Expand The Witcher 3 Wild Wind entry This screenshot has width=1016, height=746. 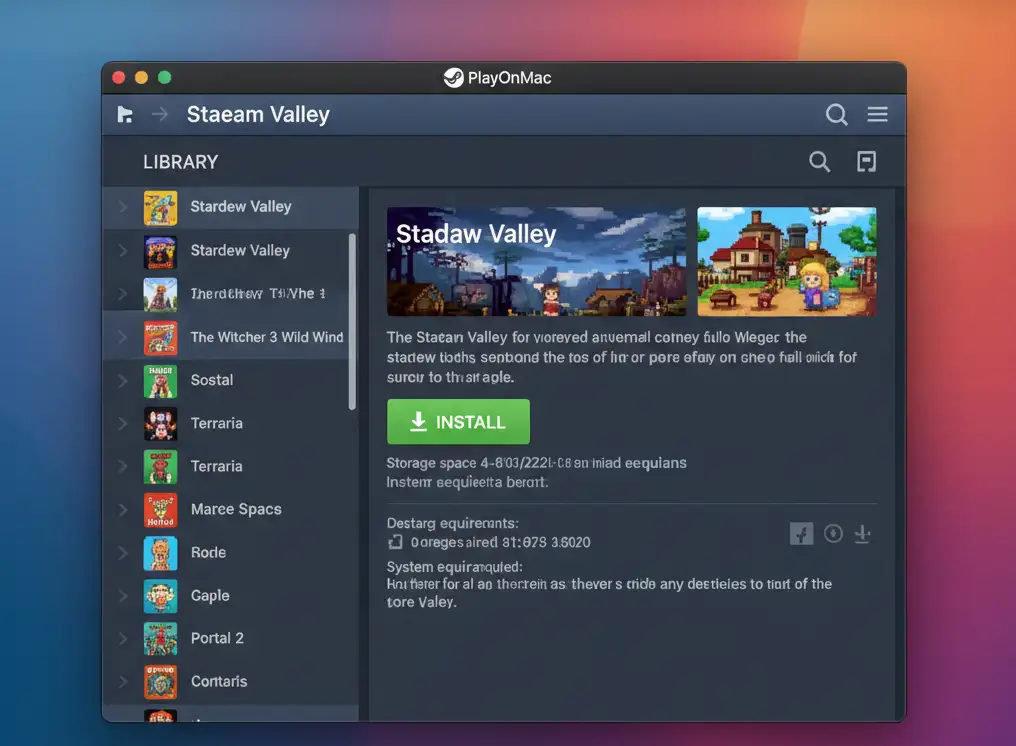[120, 337]
